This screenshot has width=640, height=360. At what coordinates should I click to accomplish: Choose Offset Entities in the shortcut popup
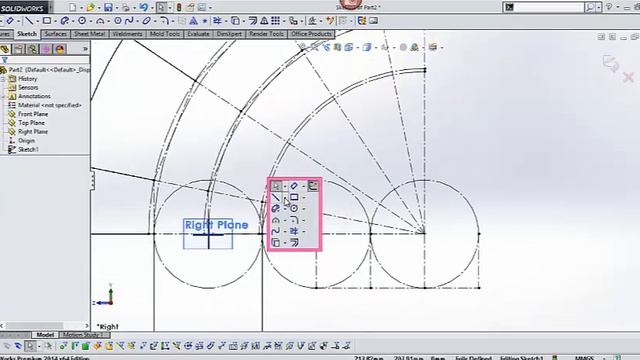click(294, 242)
